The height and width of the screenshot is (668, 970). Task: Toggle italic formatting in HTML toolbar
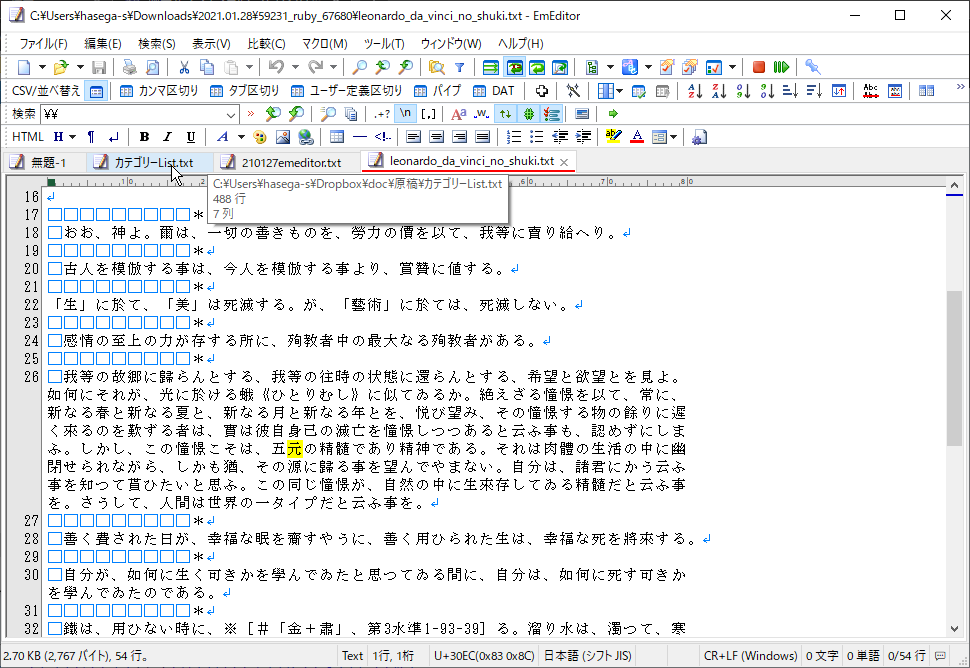point(167,137)
